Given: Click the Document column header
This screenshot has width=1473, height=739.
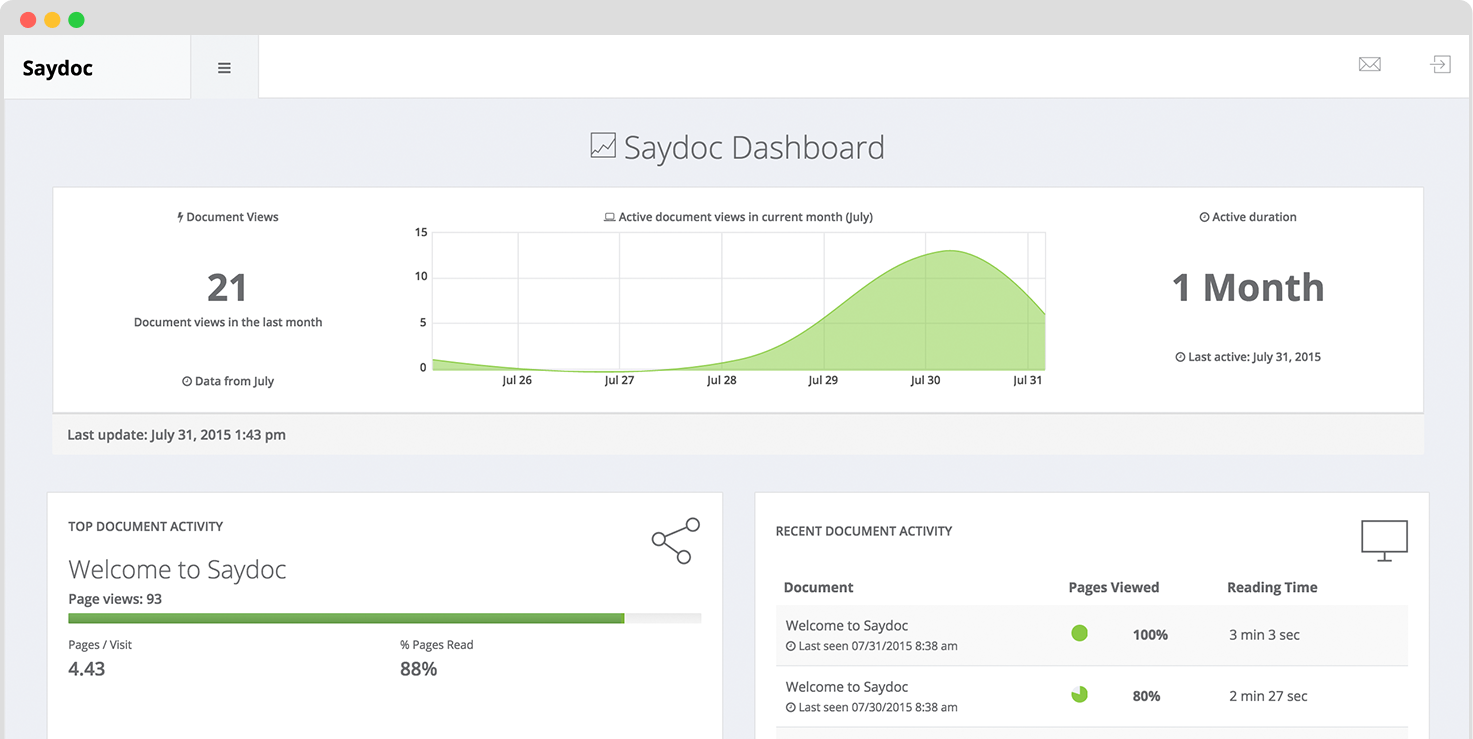Looking at the screenshot, I should click(x=818, y=587).
